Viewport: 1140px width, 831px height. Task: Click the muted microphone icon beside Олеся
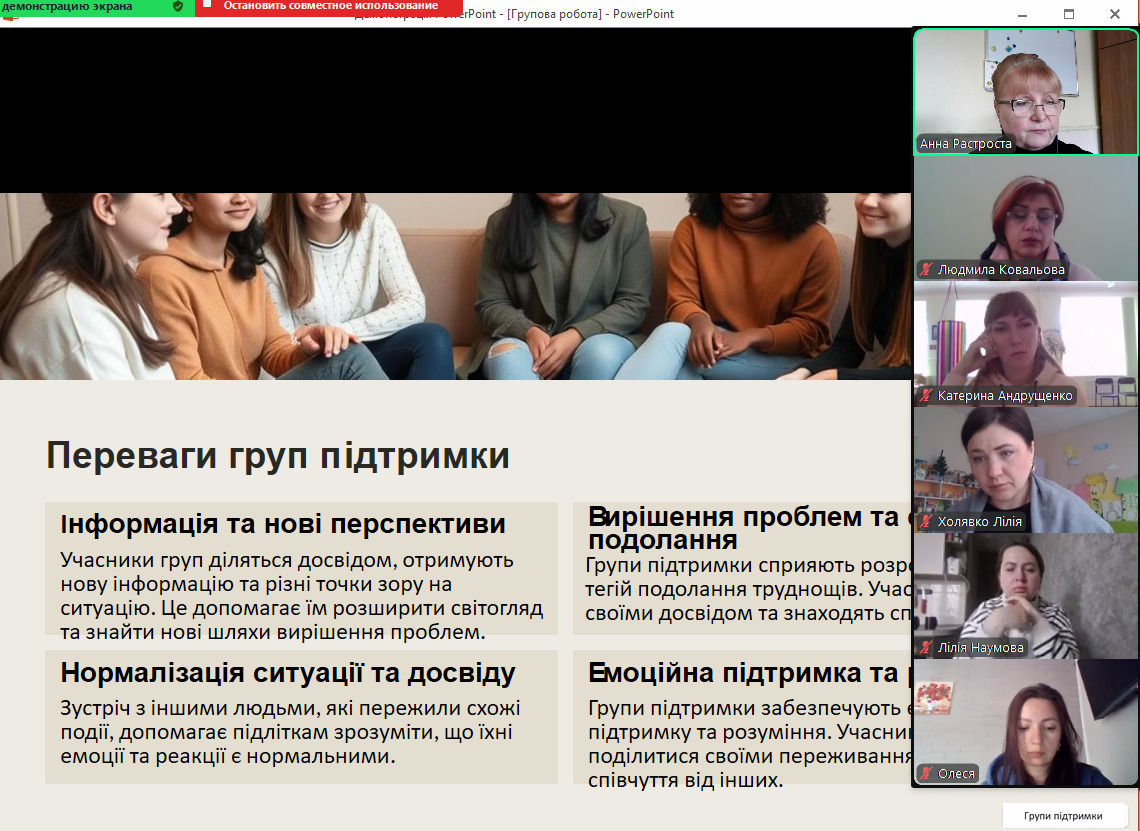click(x=926, y=774)
